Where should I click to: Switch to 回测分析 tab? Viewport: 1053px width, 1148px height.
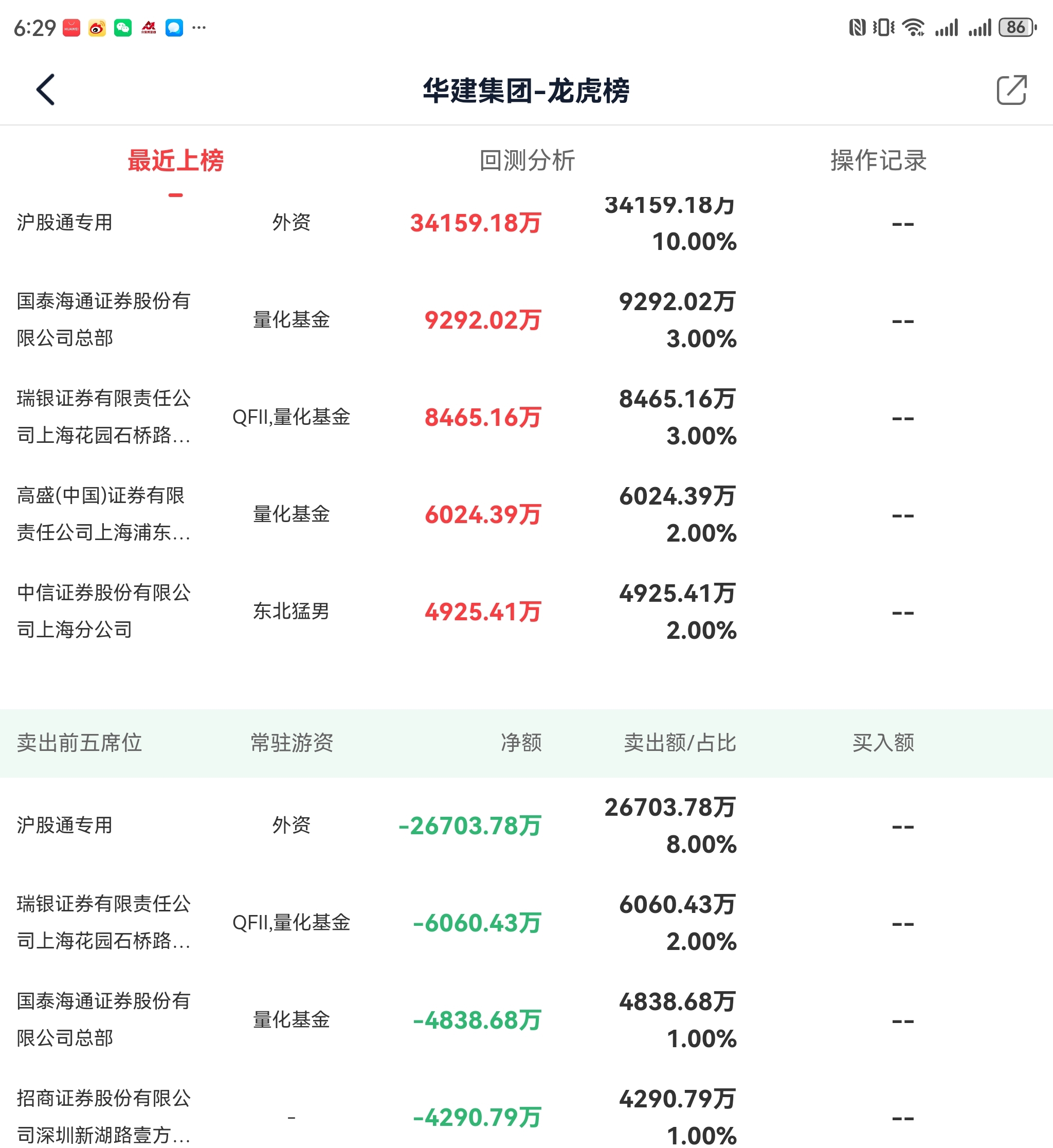click(x=526, y=160)
